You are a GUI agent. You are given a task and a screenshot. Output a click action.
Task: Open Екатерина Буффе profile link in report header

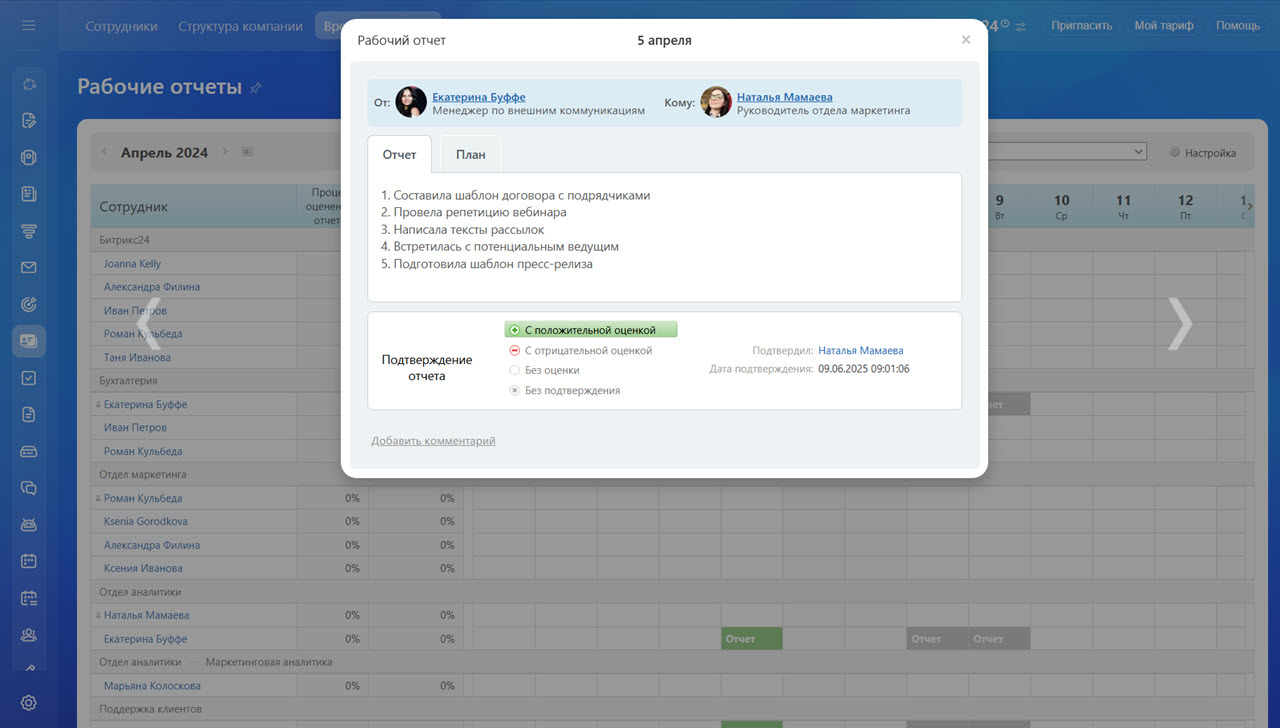point(478,97)
